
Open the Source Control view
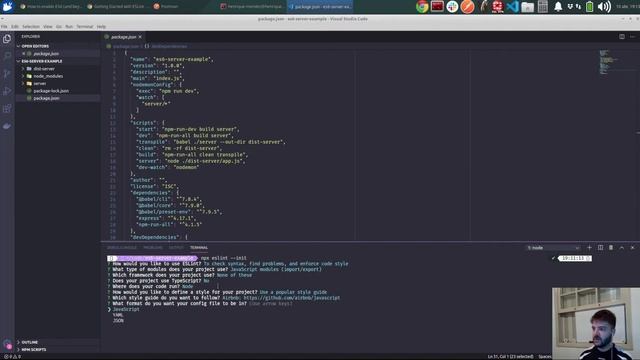click(x=7, y=73)
